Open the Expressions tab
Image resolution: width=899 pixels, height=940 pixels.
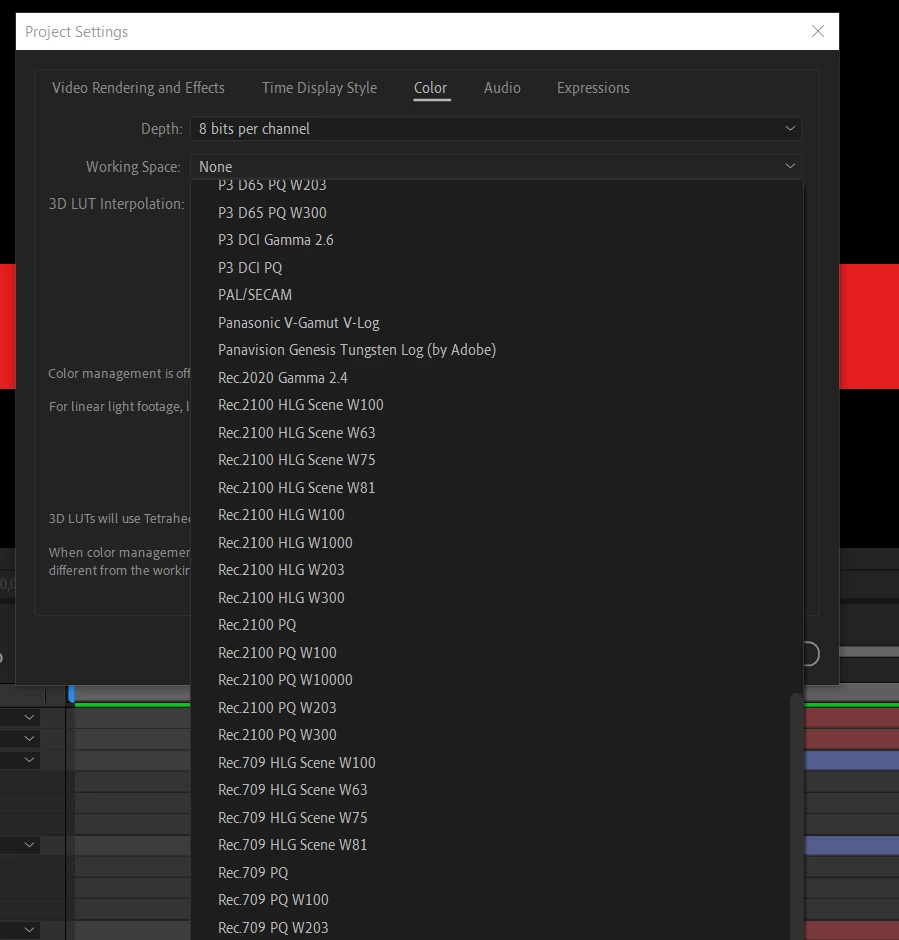pyautogui.click(x=593, y=88)
